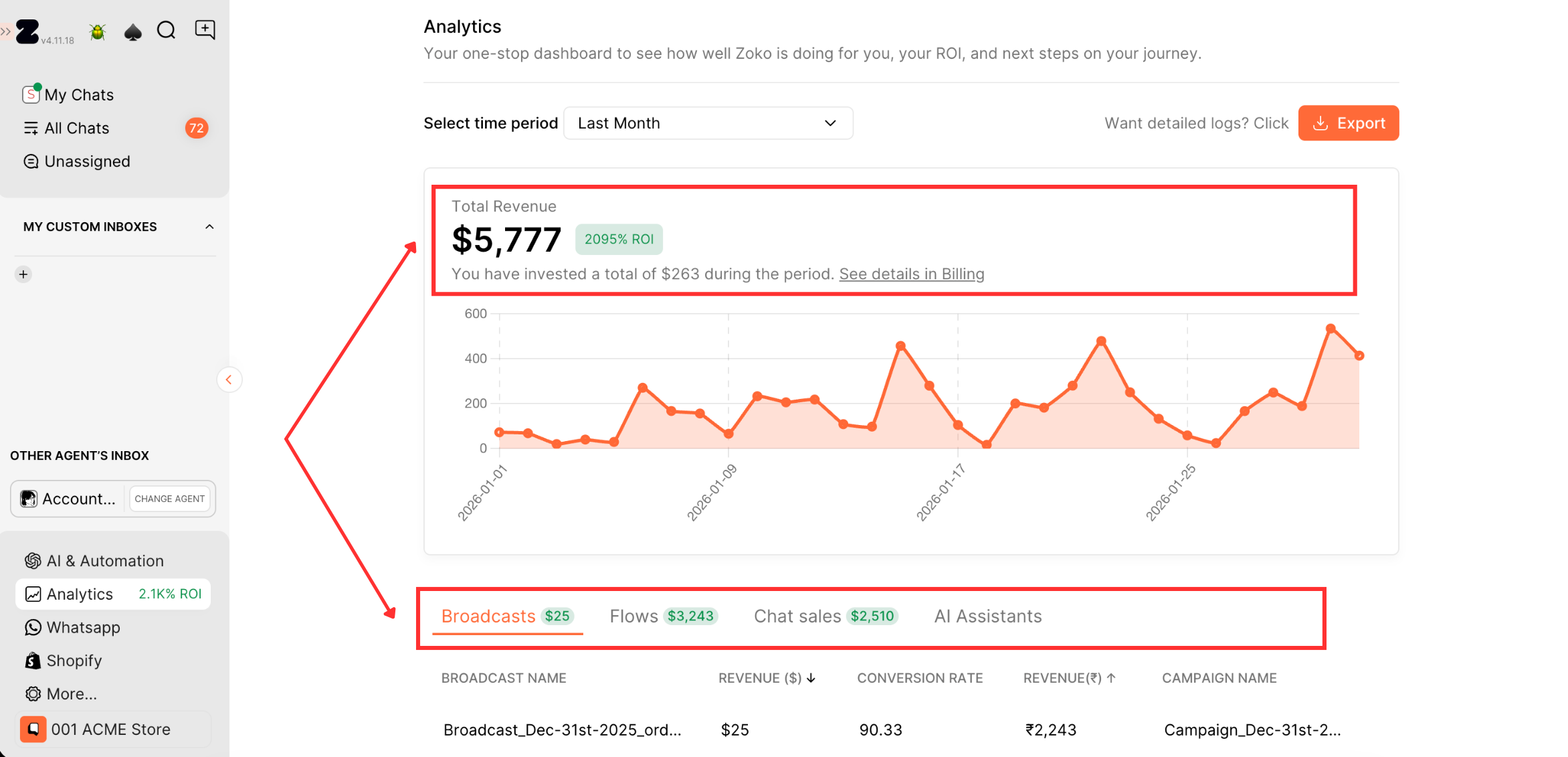Open Shopify section in sidebar

point(74,661)
